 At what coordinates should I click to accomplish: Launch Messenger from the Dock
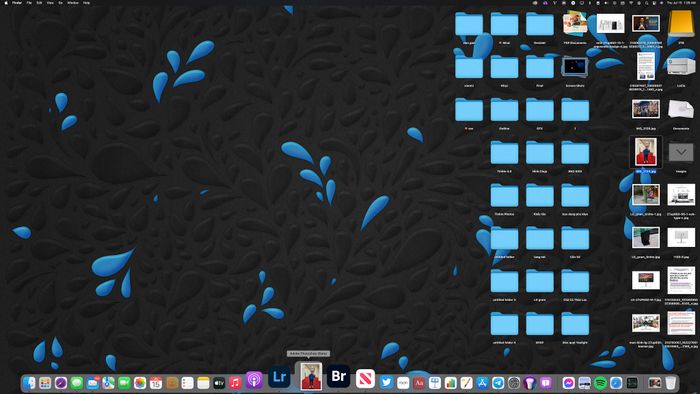point(568,383)
